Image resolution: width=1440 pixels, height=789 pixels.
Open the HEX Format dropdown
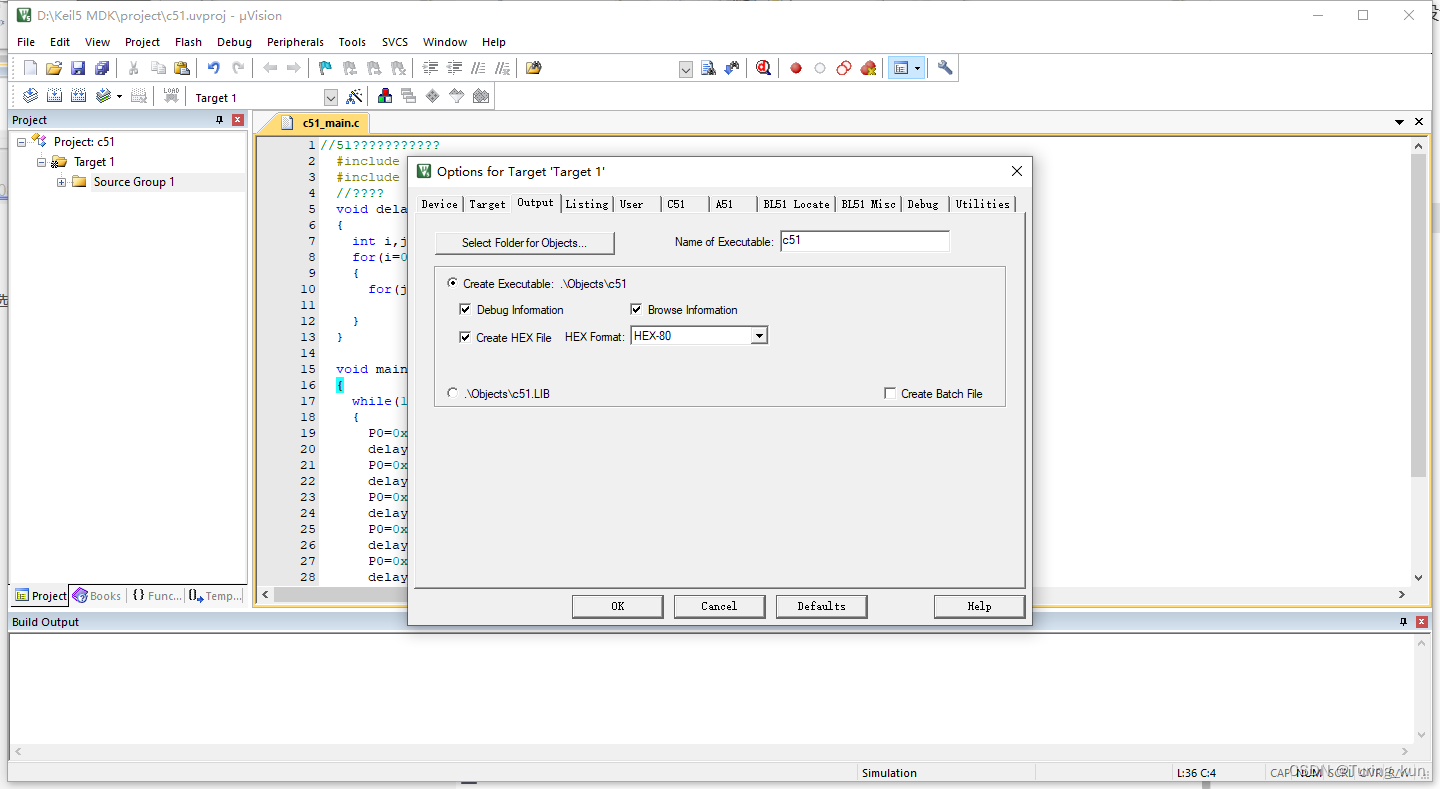click(x=759, y=336)
